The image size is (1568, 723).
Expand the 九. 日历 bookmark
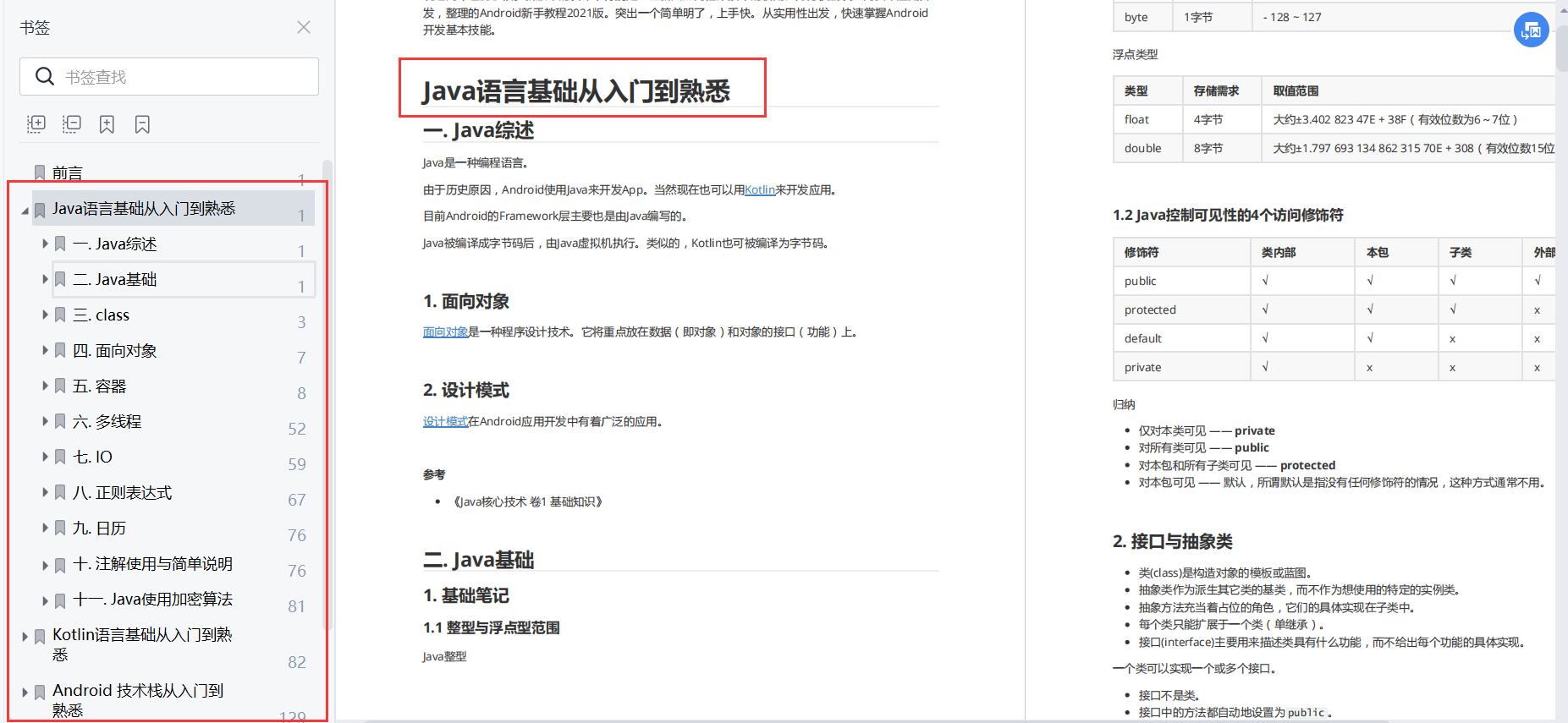pyautogui.click(x=46, y=528)
